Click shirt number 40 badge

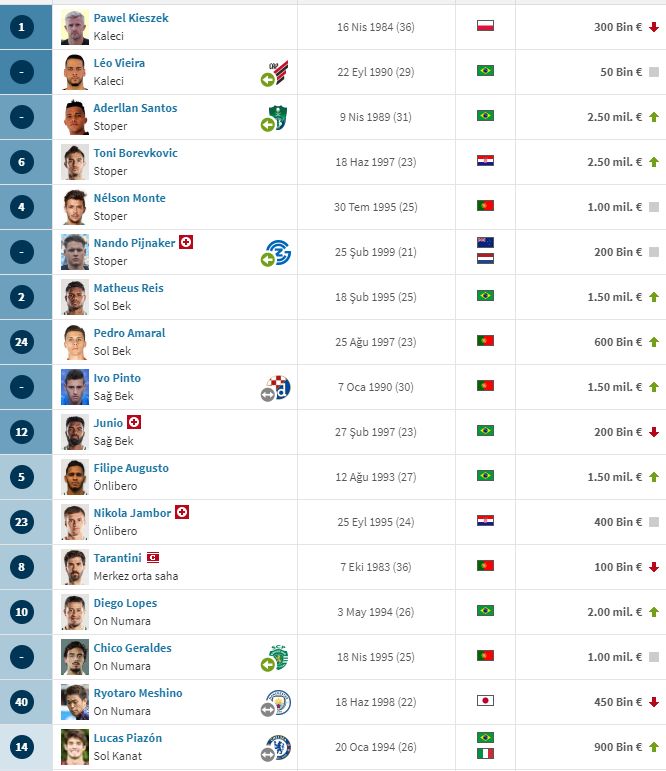coord(23,702)
